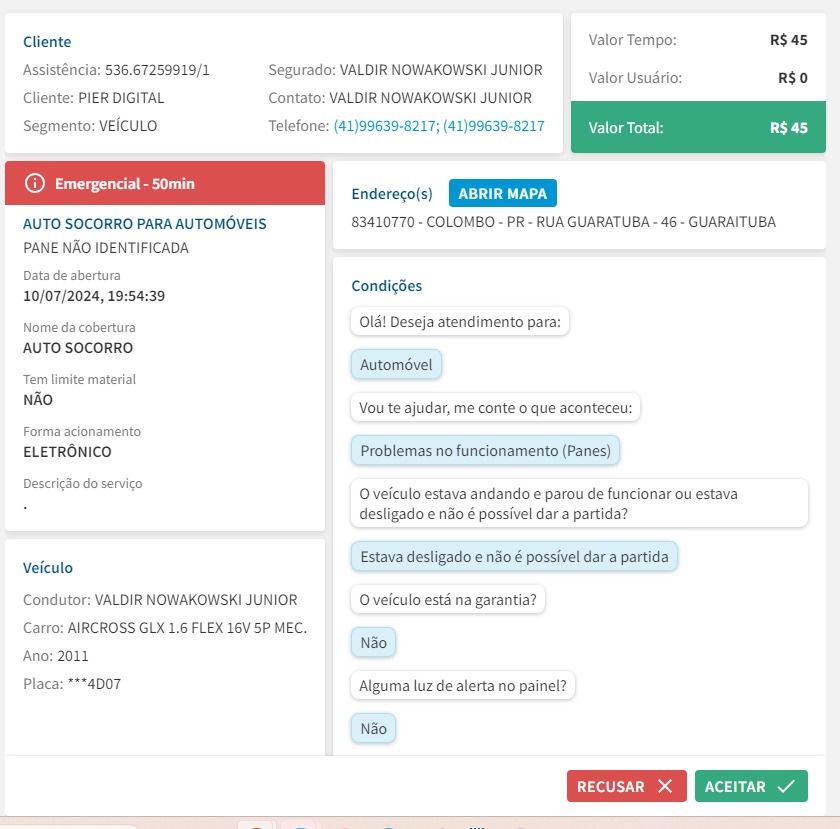Click PANE NÃO IDENTIFICADA text
Image resolution: width=840 pixels, height=829 pixels.
pos(106,248)
